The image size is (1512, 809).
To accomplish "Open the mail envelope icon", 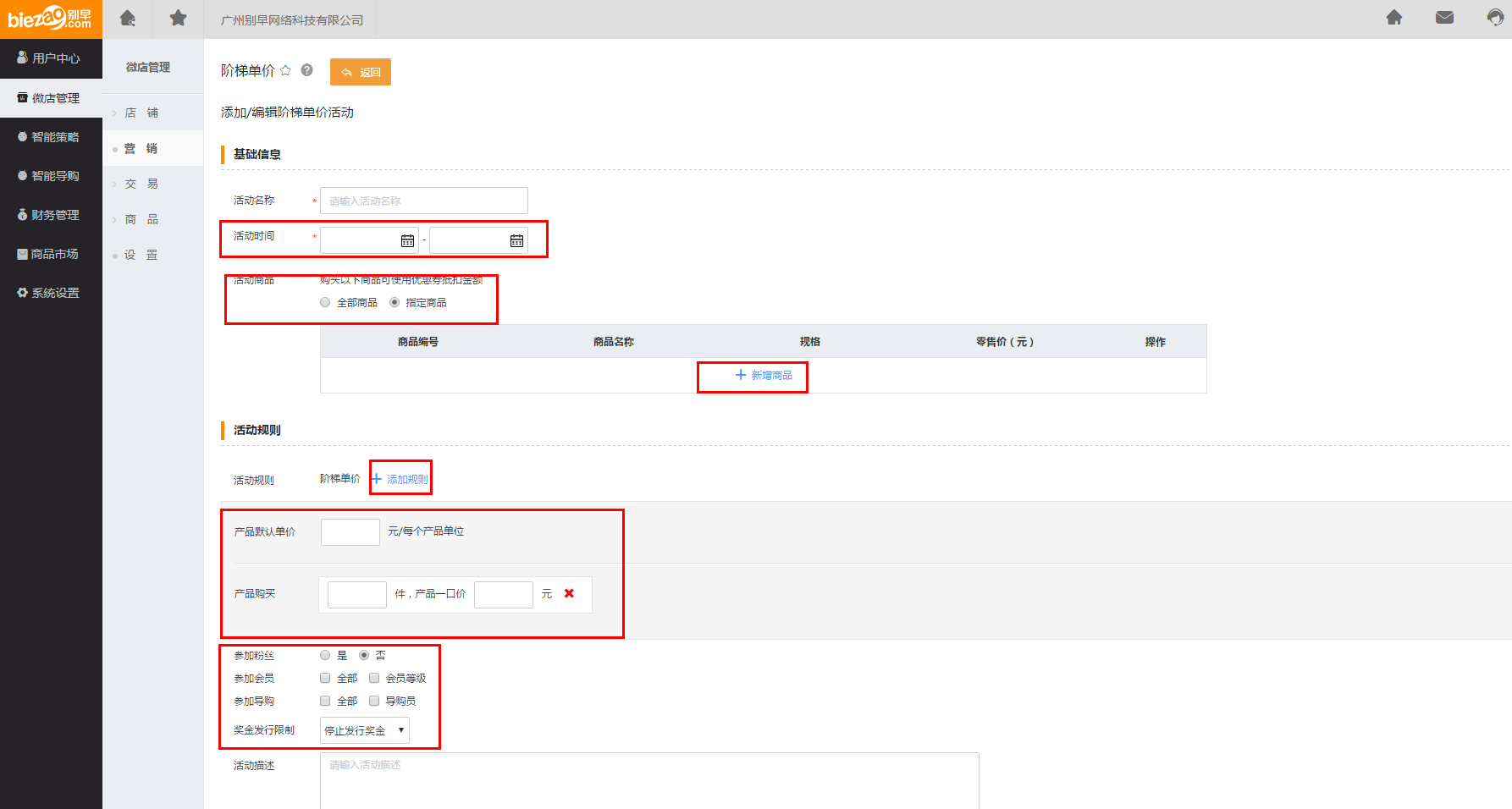I will pos(1444,18).
